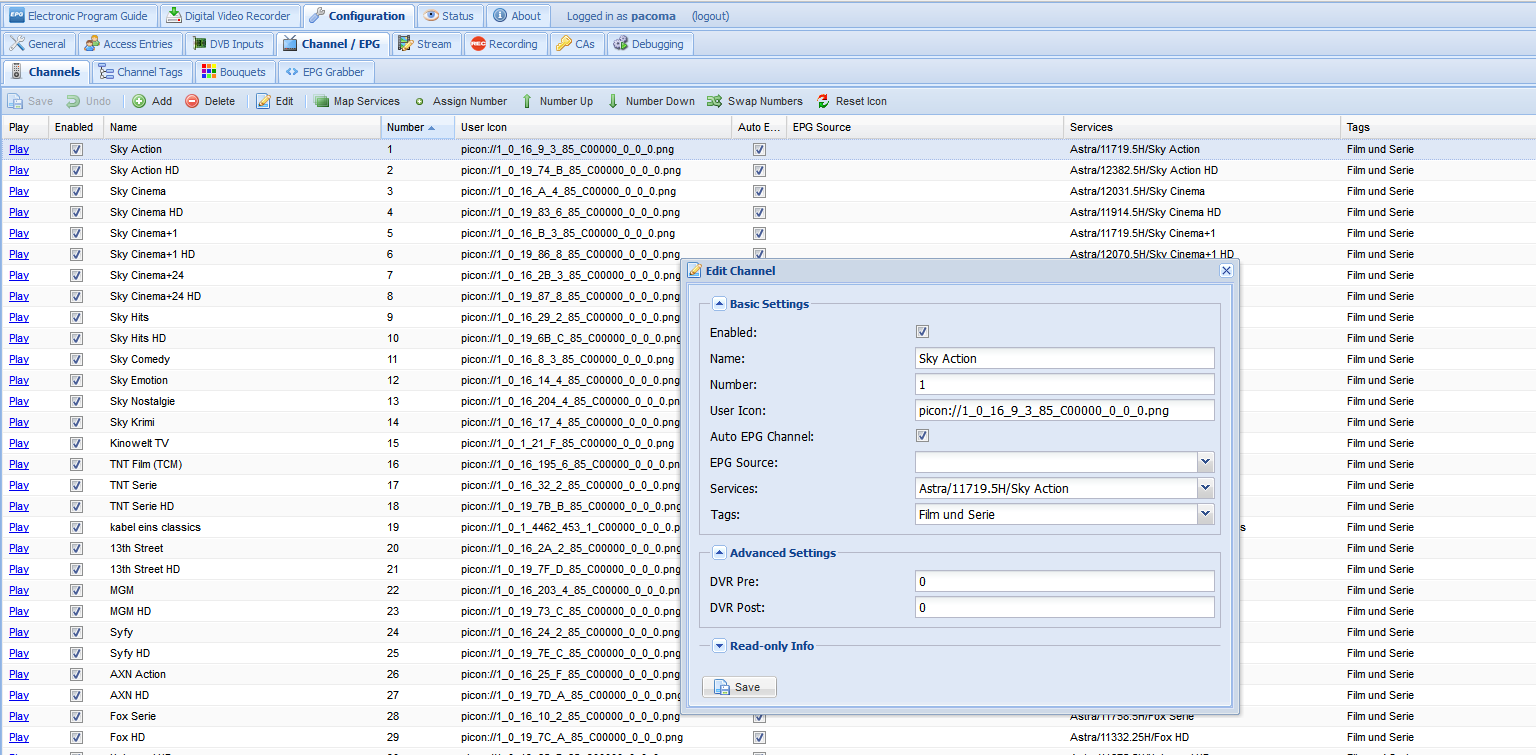Open the Access Entries tab
Image resolution: width=1536 pixels, height=755 pixels.
(129, 44)
